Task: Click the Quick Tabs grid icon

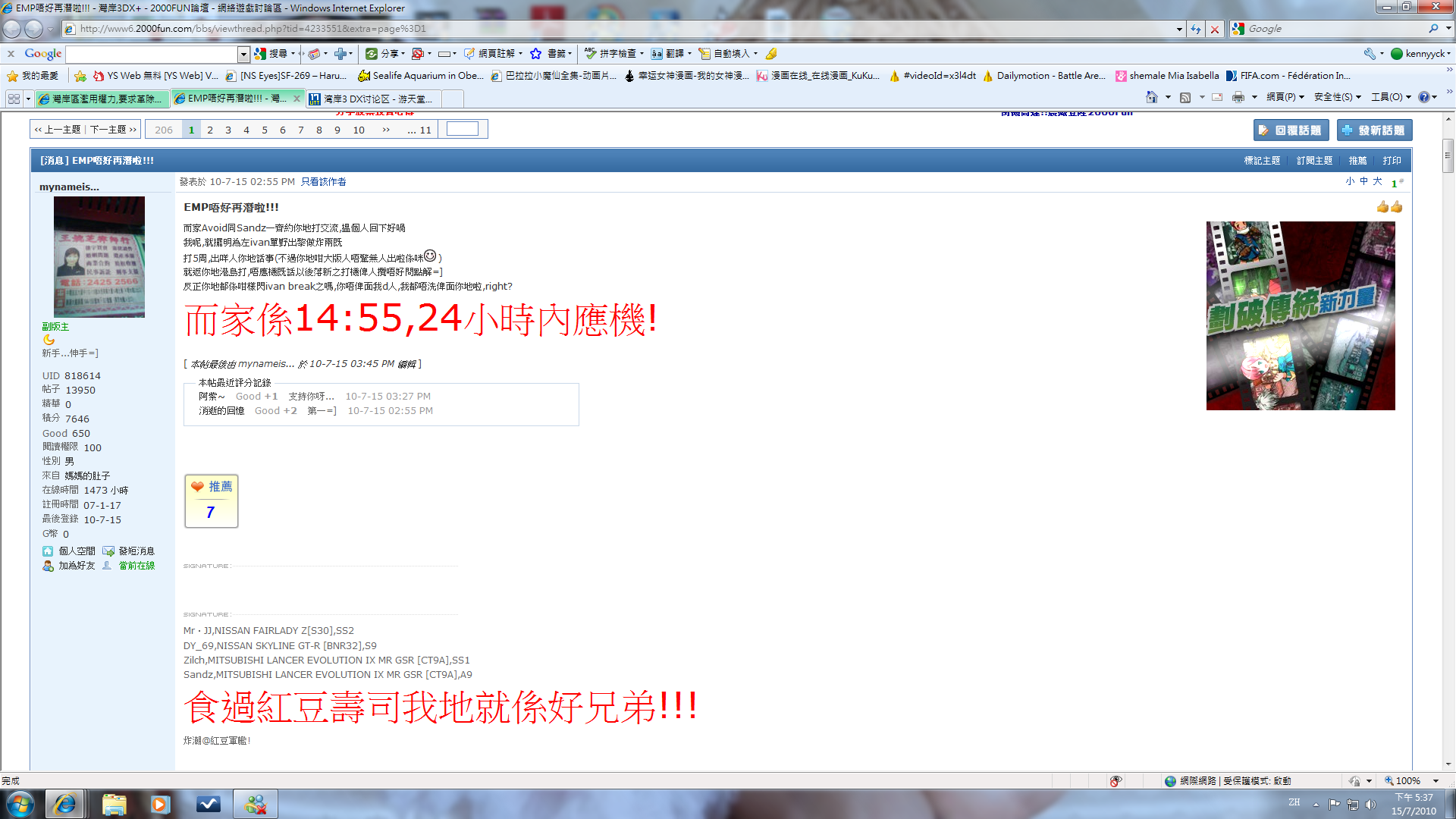Action: [14, 99]
